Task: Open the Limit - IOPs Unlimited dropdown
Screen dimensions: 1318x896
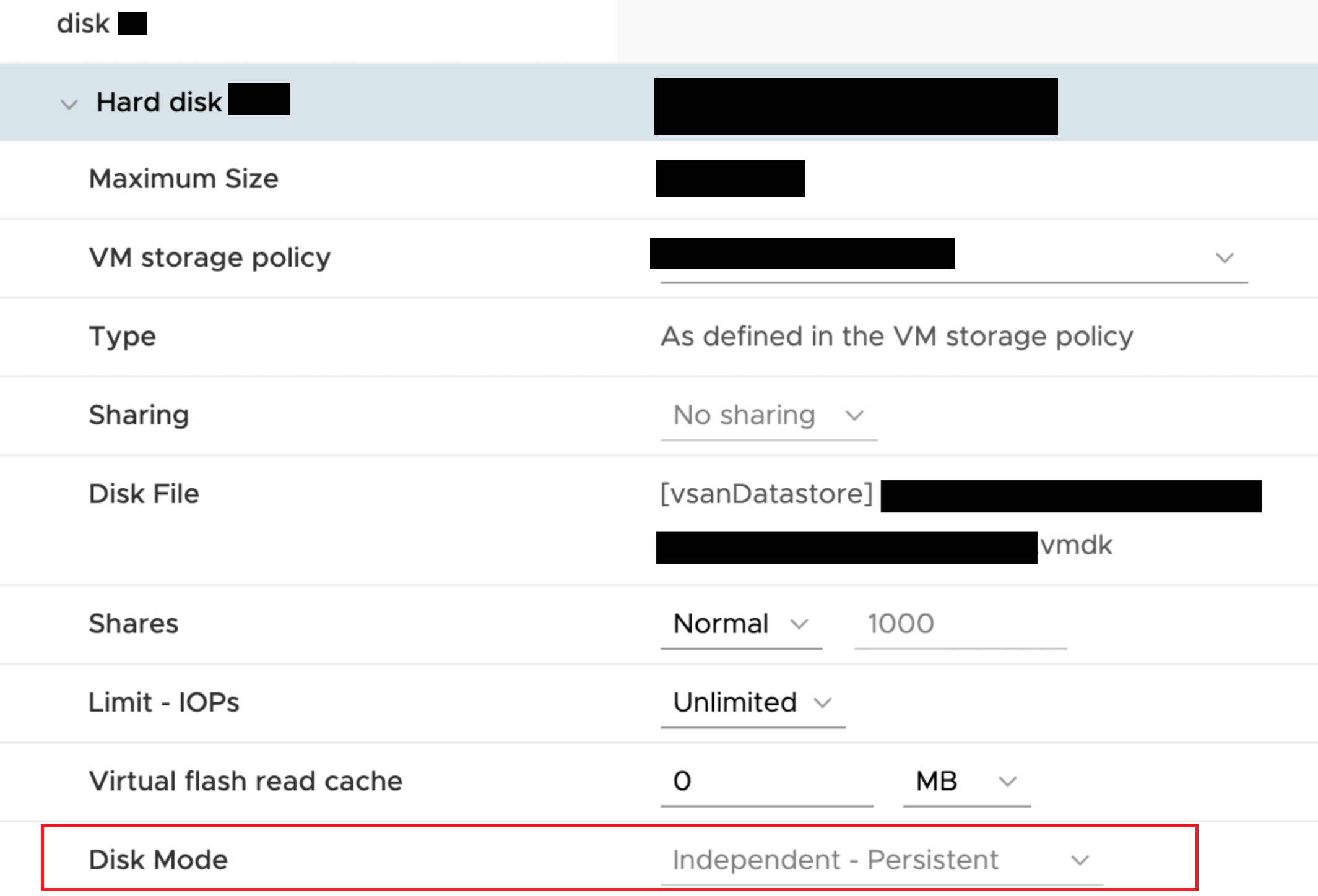Action: [x=753, y=703]
